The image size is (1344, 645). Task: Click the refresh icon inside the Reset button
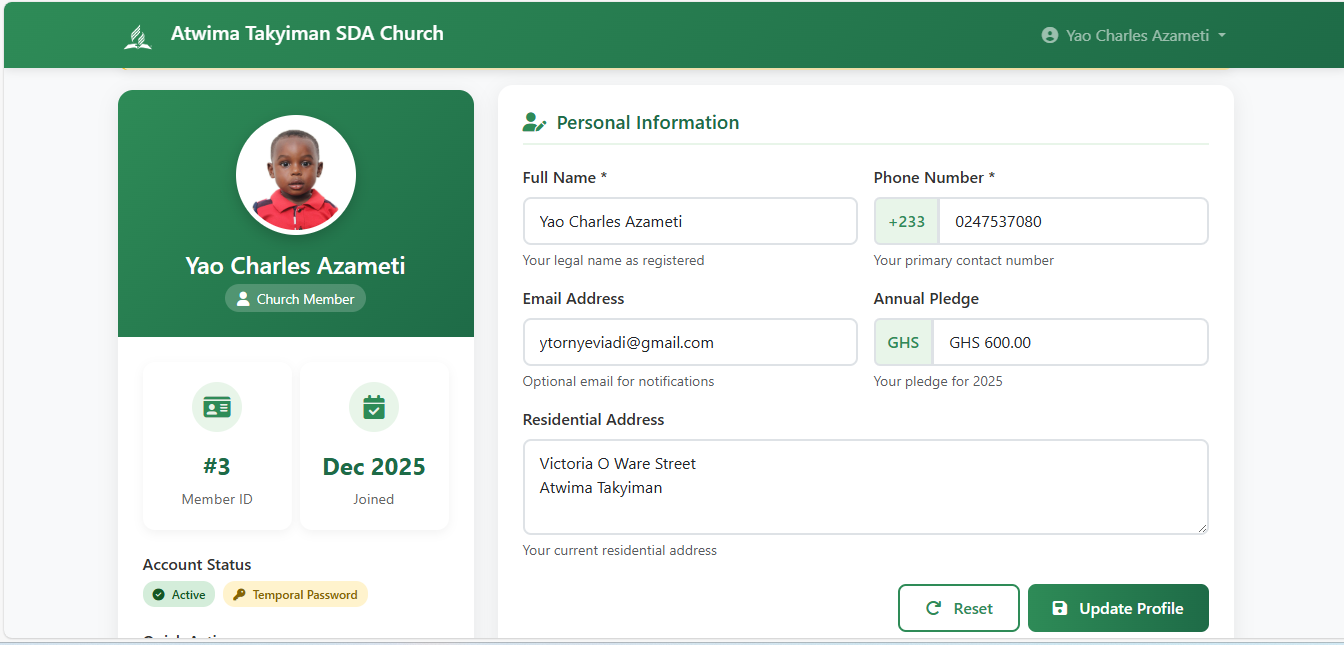pos(935,607)
